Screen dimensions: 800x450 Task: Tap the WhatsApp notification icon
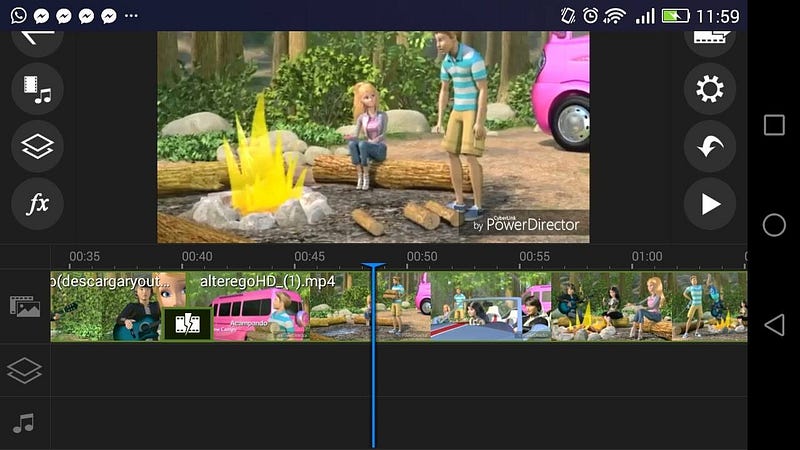tap(18, 15)
